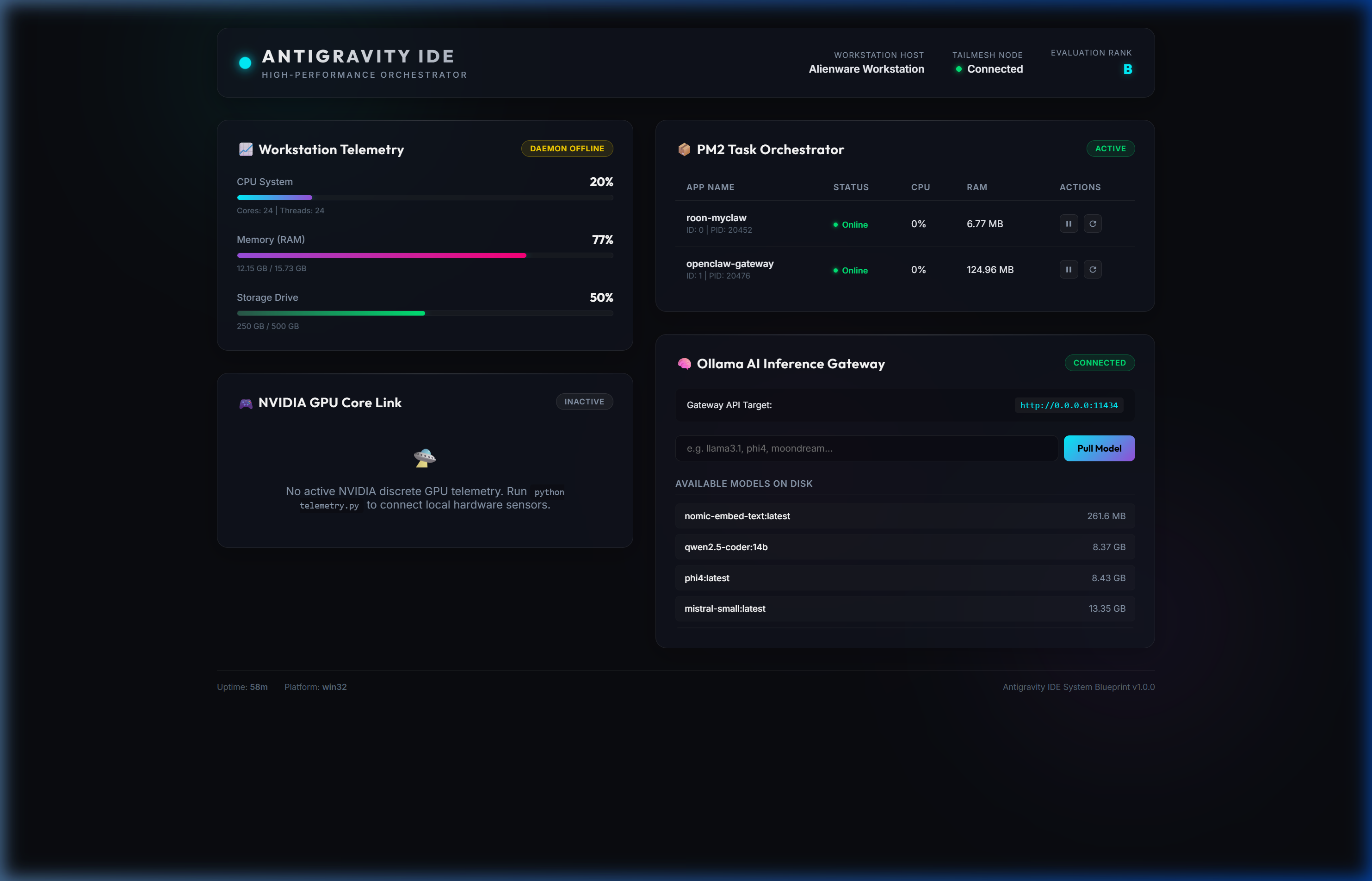
Task: Click the Uptime: 58m footer text
Action: click(x=242, y=687)
